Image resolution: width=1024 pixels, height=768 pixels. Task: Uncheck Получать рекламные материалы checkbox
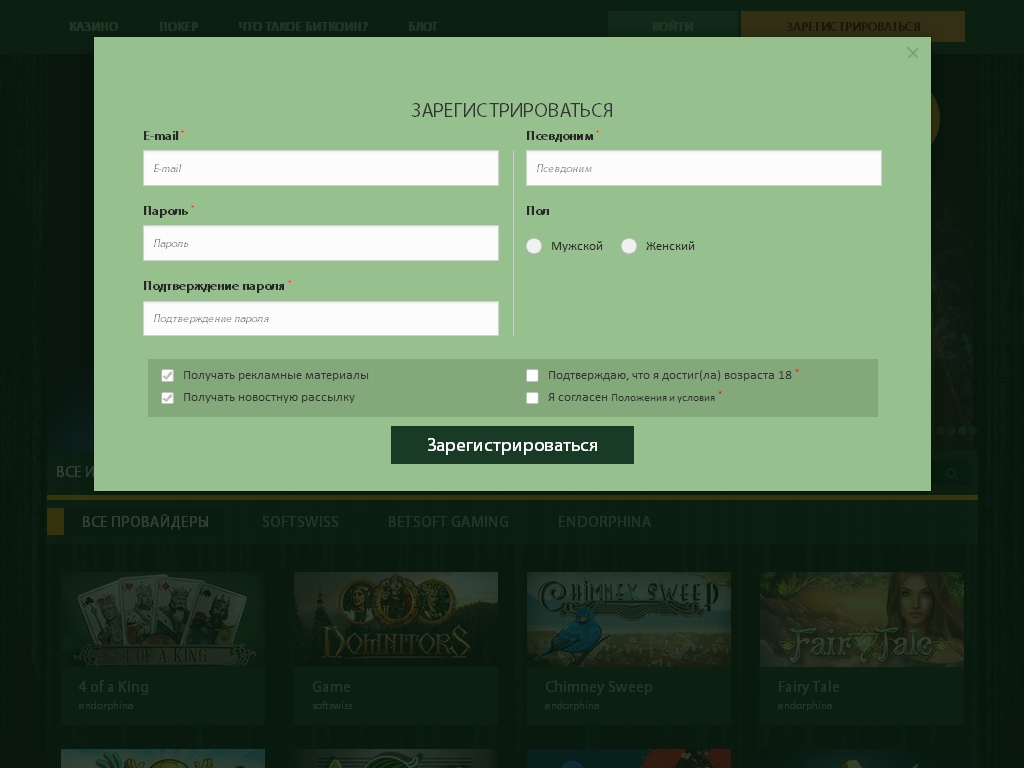coord(168,376)
